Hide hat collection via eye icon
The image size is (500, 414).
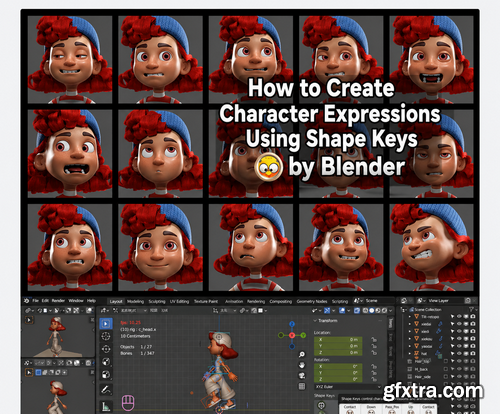click(459, 353)
